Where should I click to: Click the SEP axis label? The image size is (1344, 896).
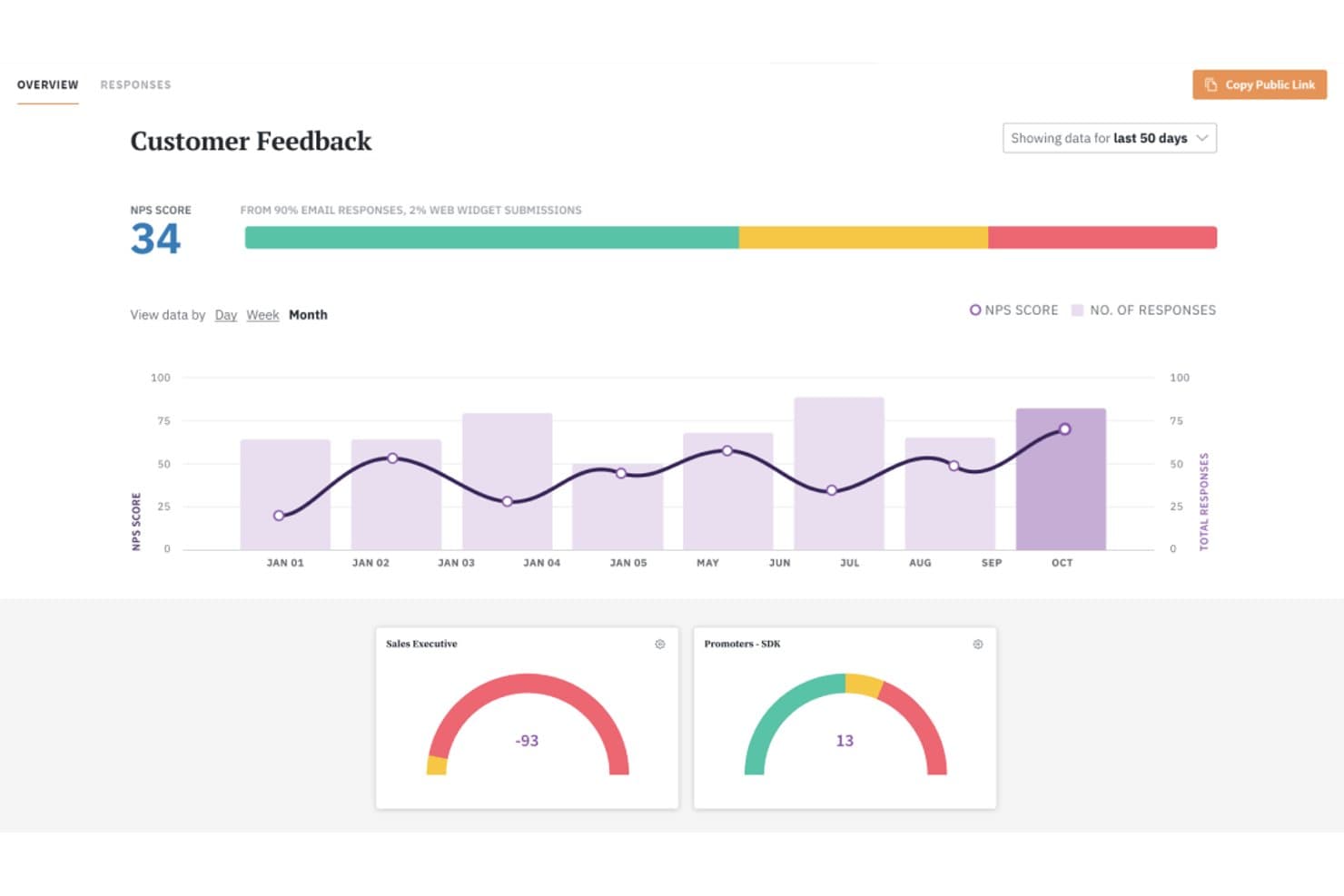992,563
